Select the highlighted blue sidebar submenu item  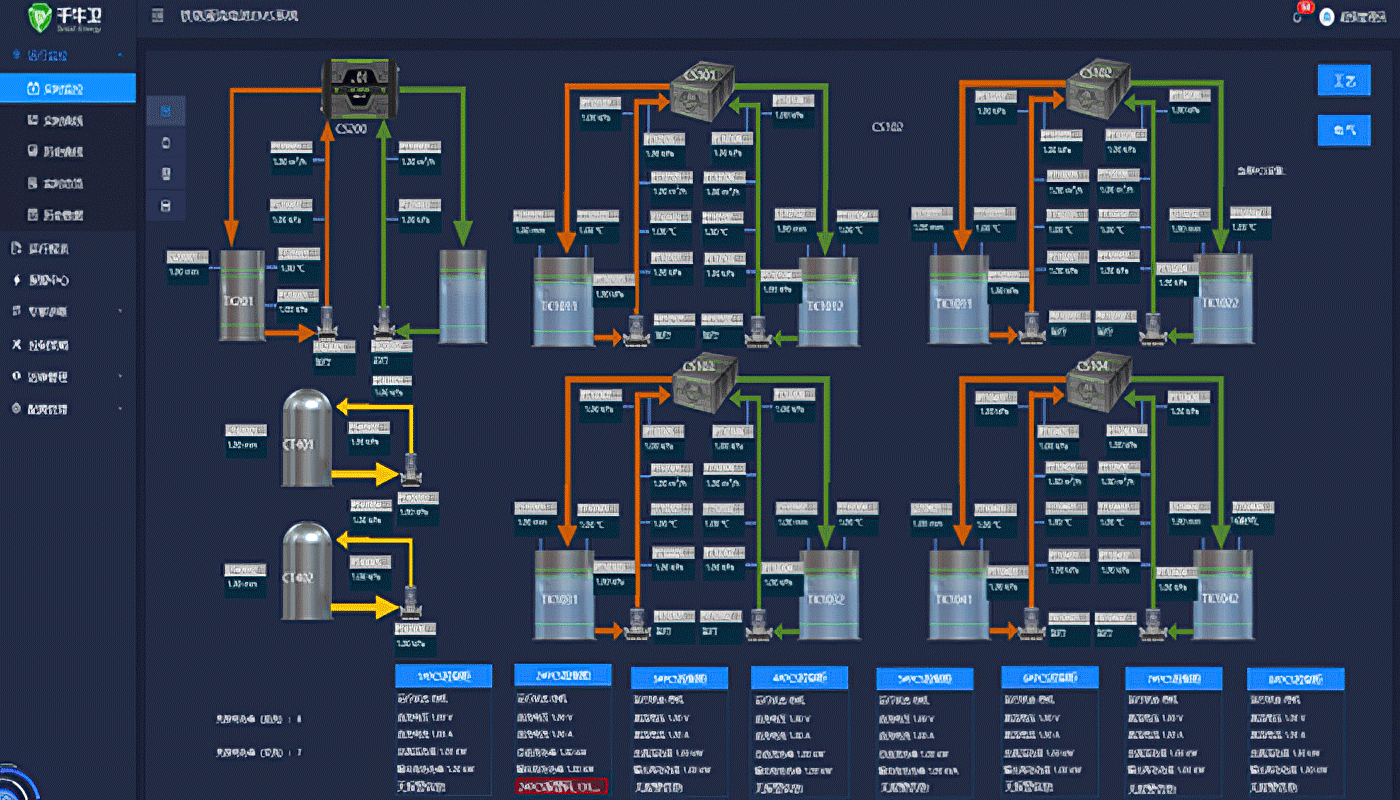pyautogui.click(x=67, y=88)
